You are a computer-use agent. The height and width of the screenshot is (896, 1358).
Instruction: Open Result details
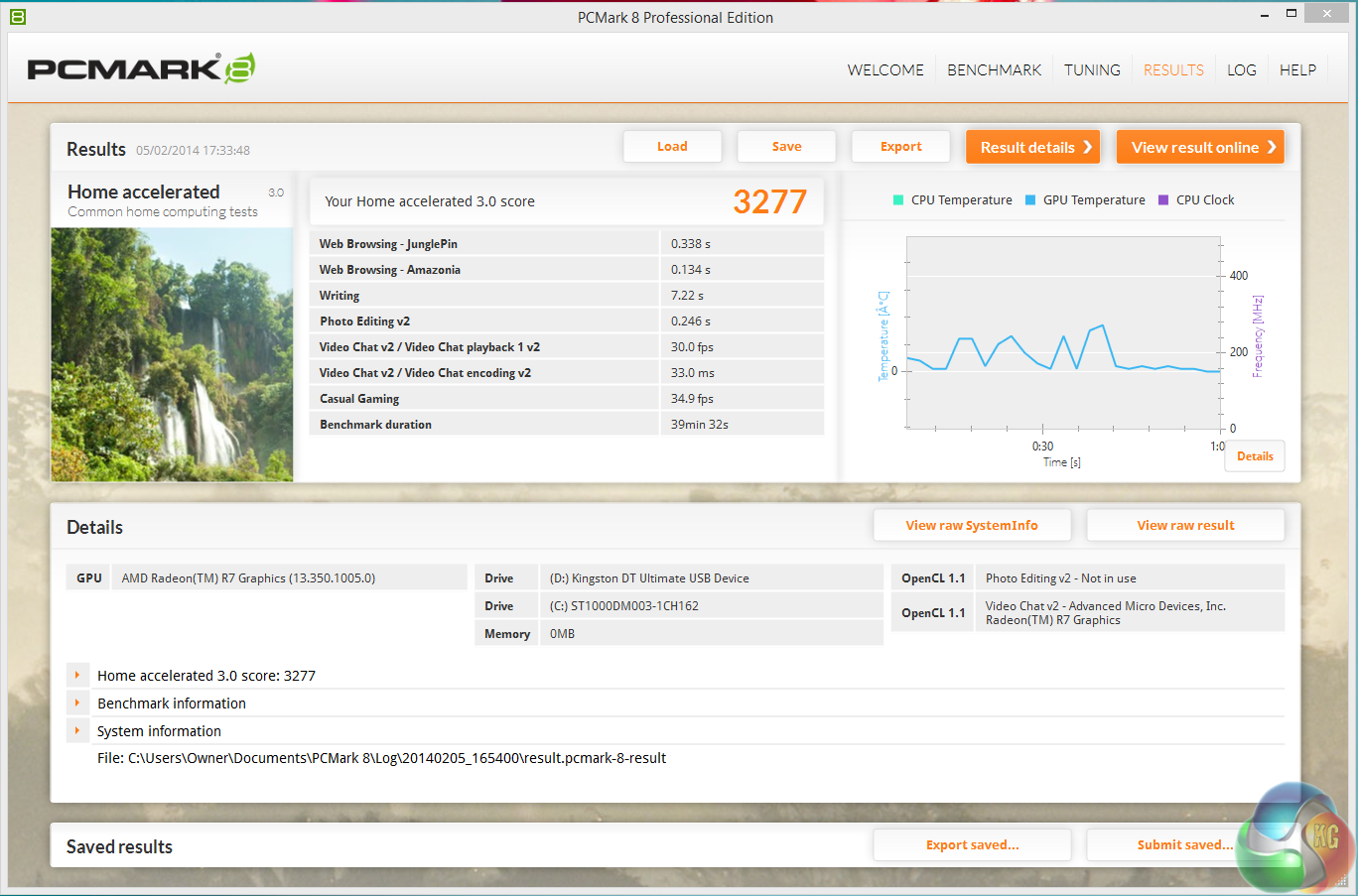1032,147
